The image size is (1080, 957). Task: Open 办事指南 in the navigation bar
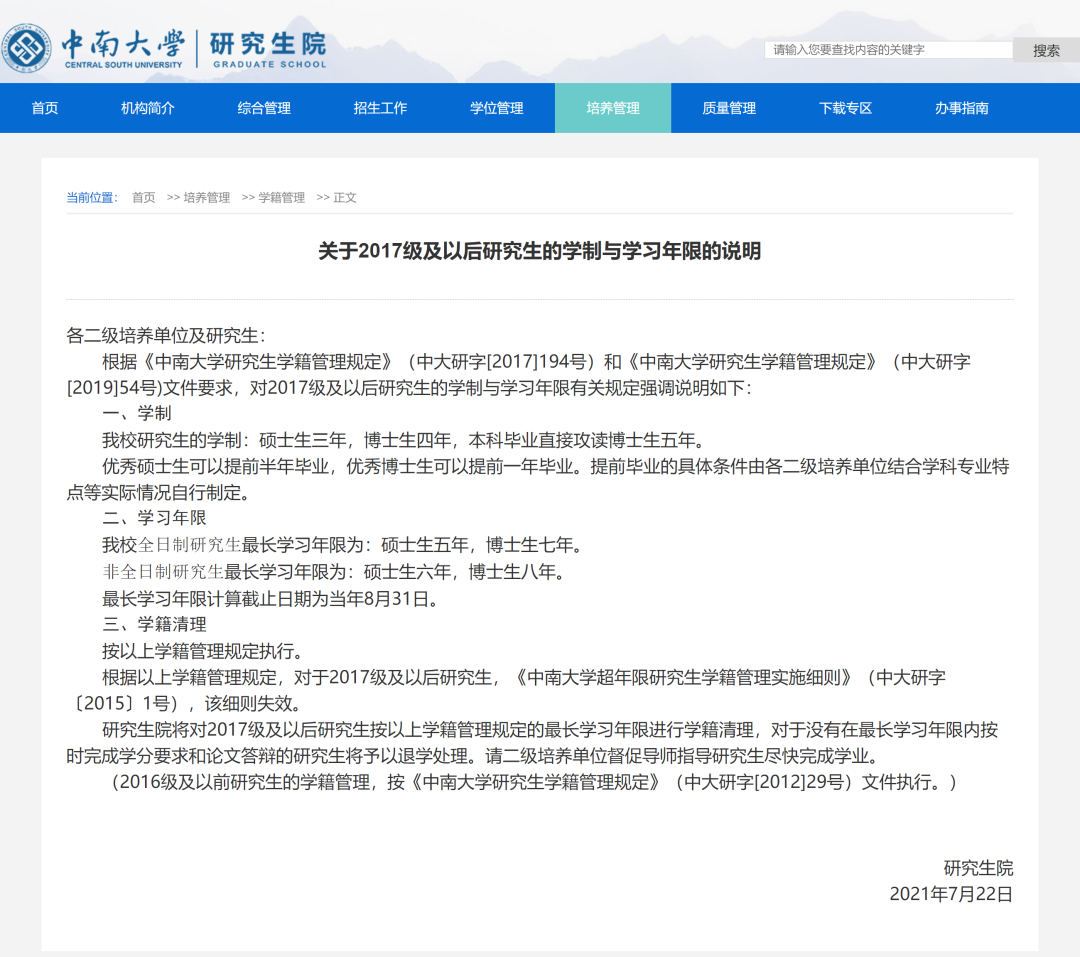(x=961, y=108)
